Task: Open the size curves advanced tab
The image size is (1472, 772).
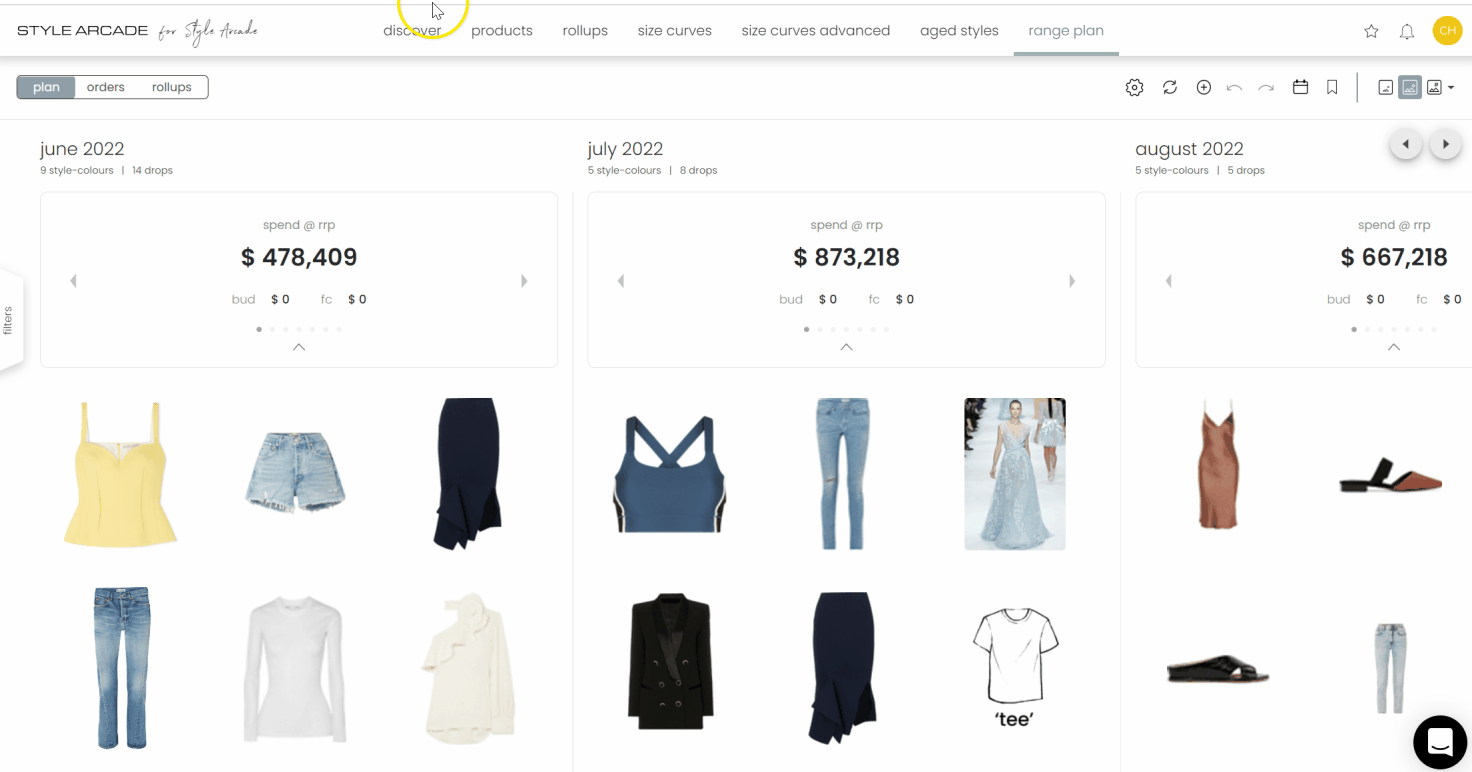Action: click(x=816, y=31)
